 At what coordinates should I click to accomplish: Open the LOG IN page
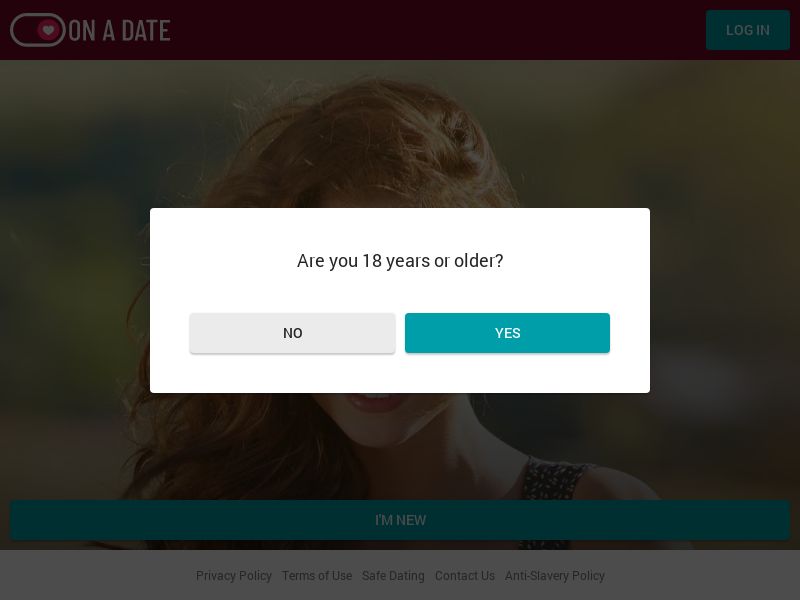click(x=747, y=30)
